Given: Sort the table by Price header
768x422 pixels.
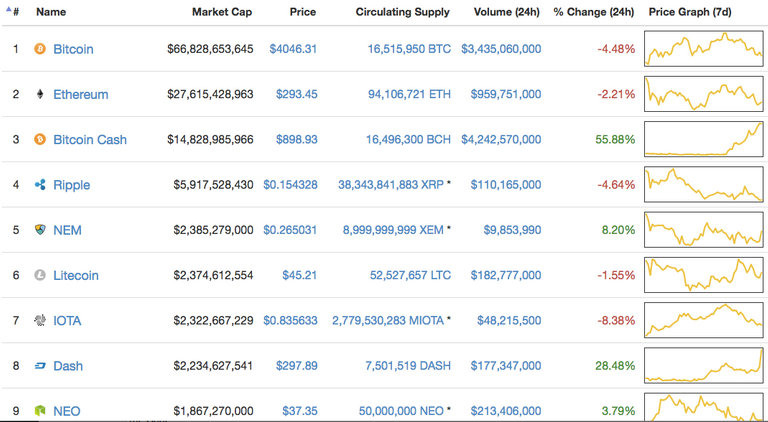Looking at the screenshot, I should pos(303,12).
